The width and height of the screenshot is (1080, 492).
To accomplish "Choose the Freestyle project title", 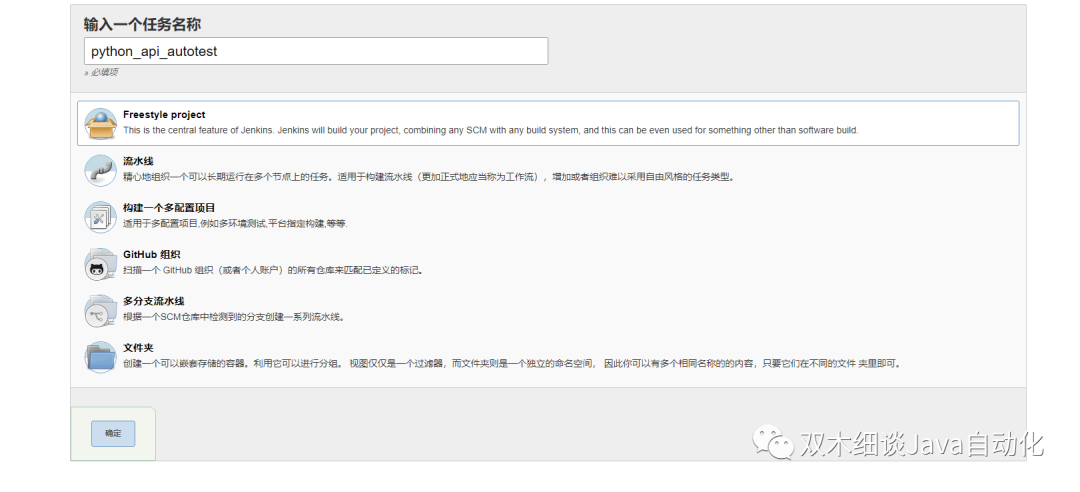I will tap(164, 115).
